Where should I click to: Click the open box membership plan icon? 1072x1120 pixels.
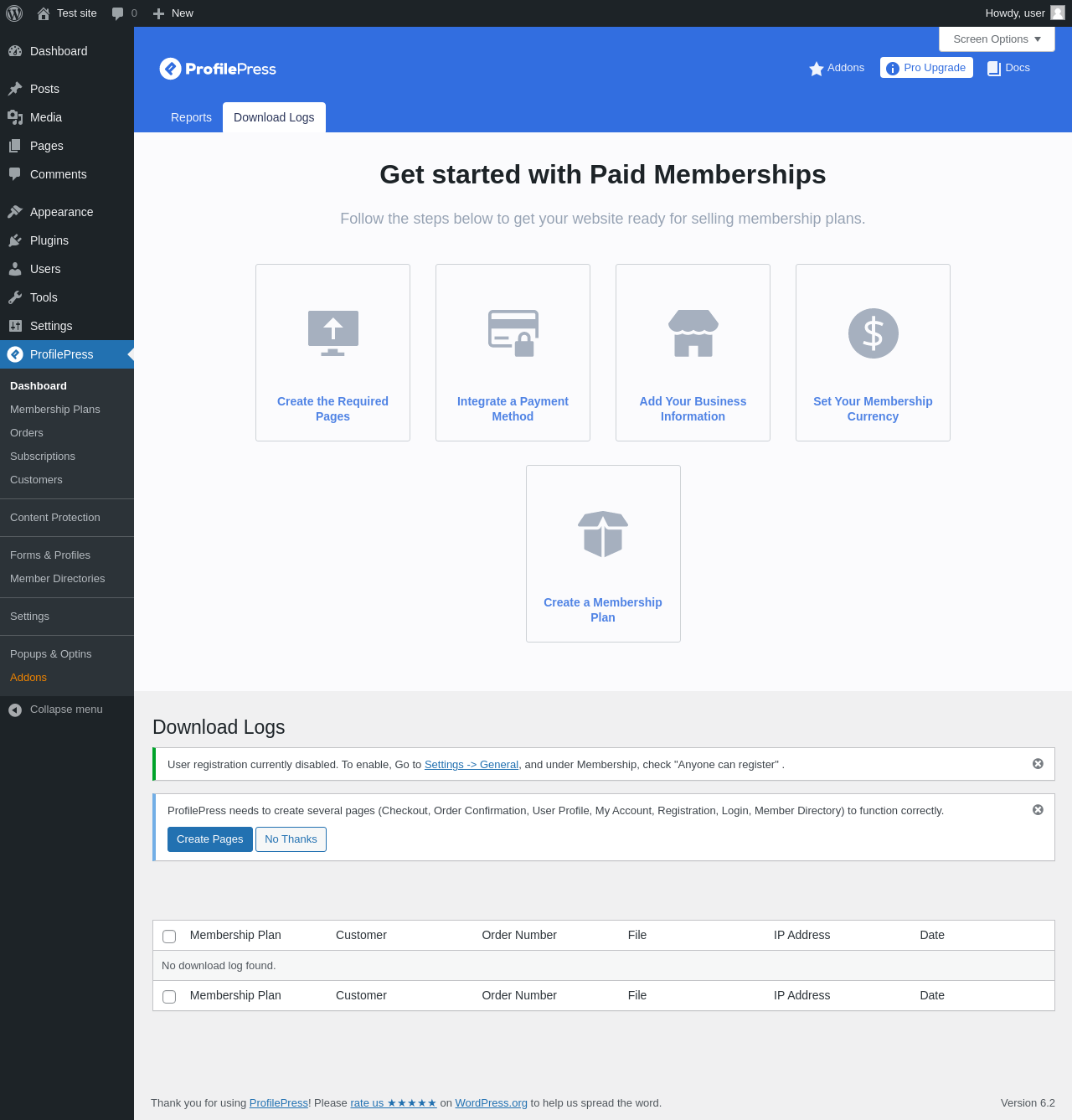[x=603, y=534]
